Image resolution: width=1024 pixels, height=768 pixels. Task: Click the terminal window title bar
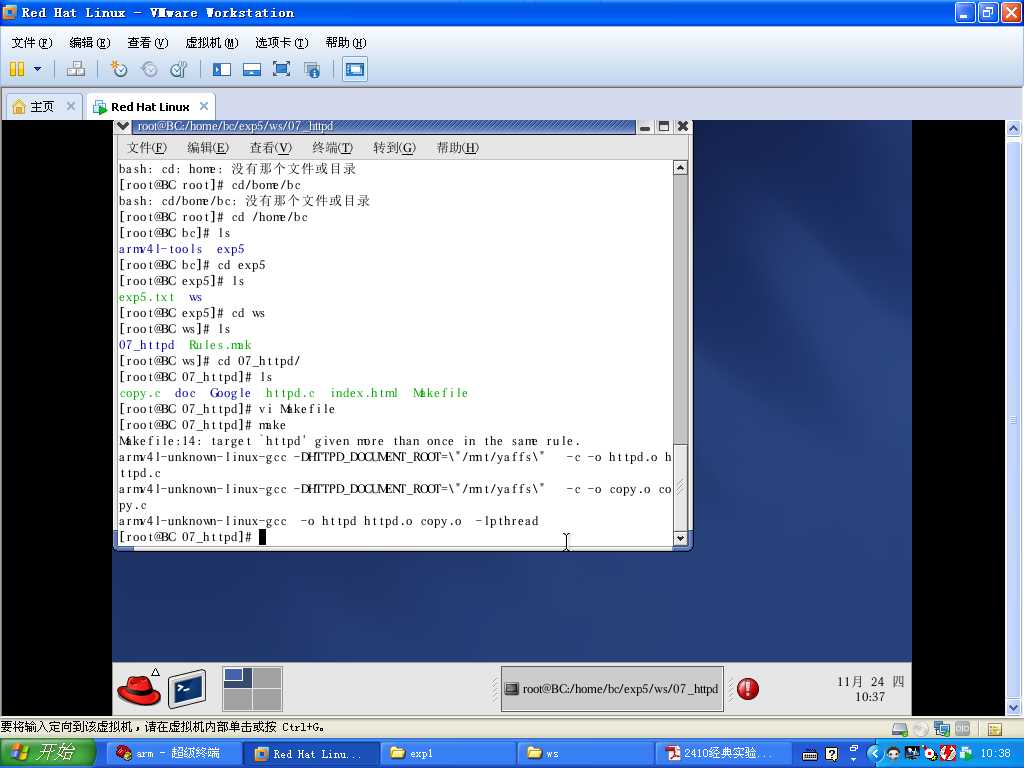[x=383, y=126]
